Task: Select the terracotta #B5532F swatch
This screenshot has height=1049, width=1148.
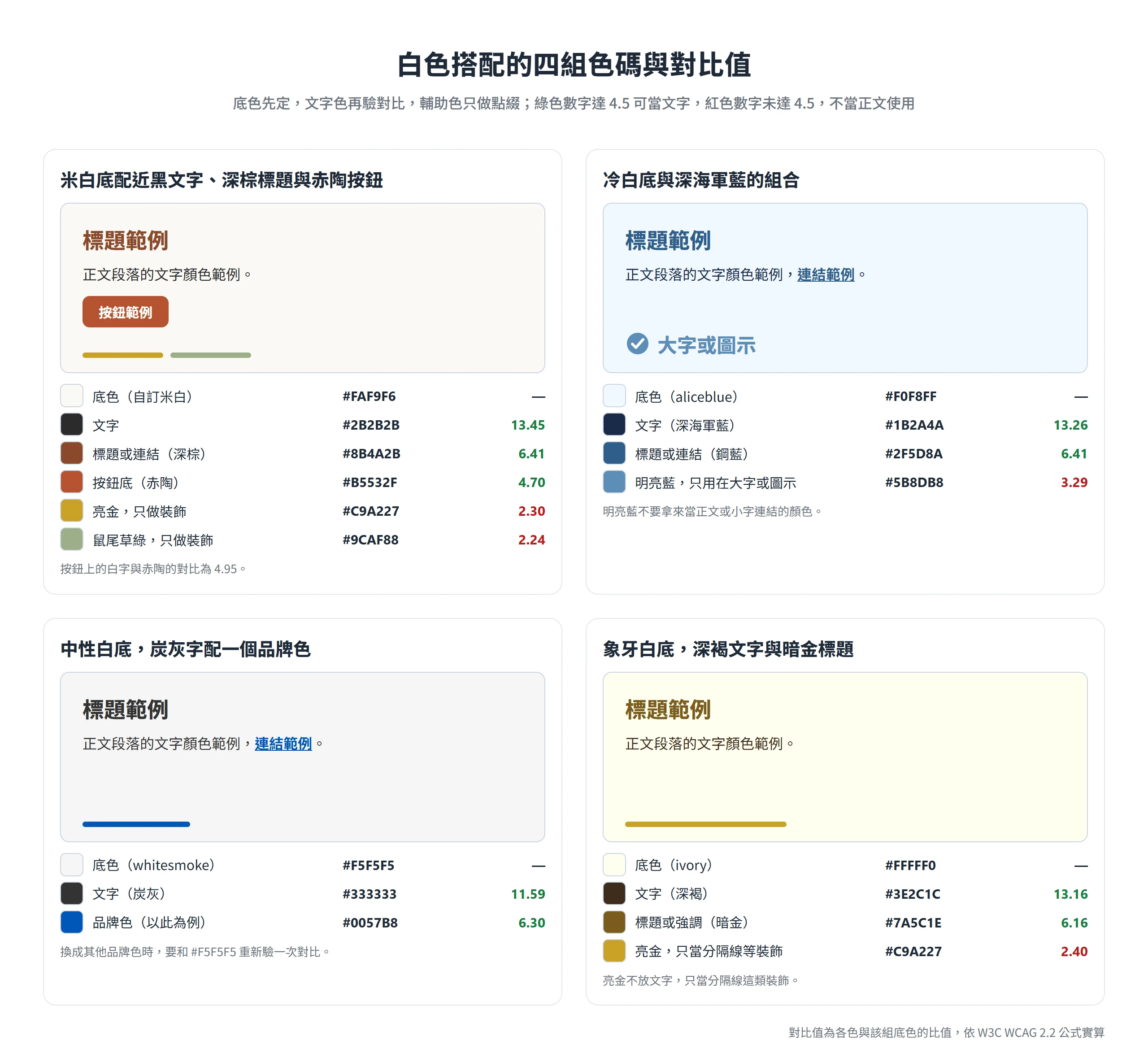Action: point(72,482)
